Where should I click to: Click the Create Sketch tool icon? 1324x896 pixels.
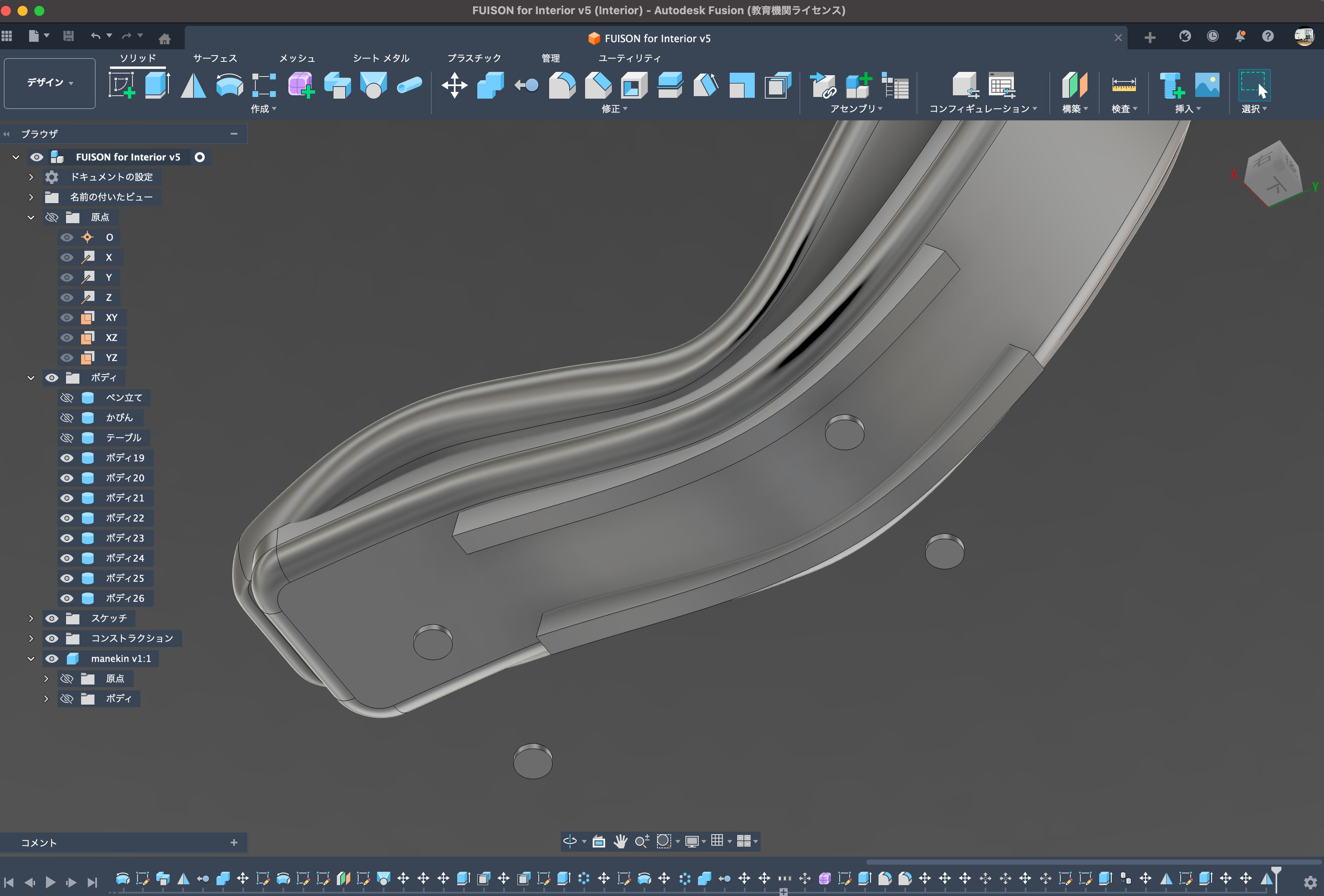click(121, 85)
